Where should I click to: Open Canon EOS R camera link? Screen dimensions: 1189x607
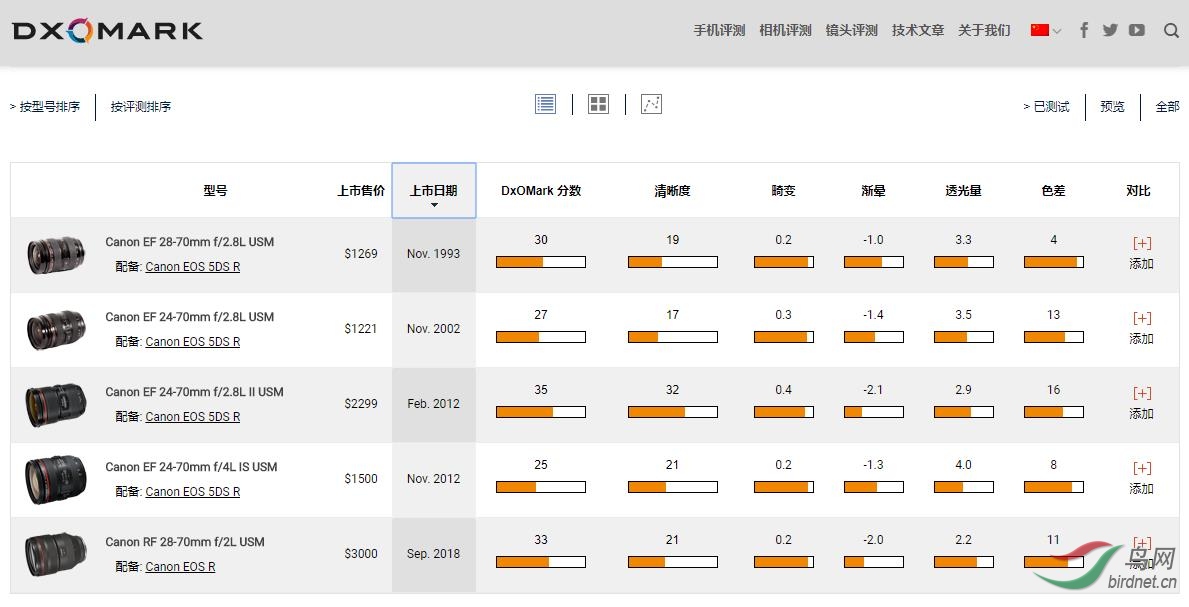tap(180, 567)
